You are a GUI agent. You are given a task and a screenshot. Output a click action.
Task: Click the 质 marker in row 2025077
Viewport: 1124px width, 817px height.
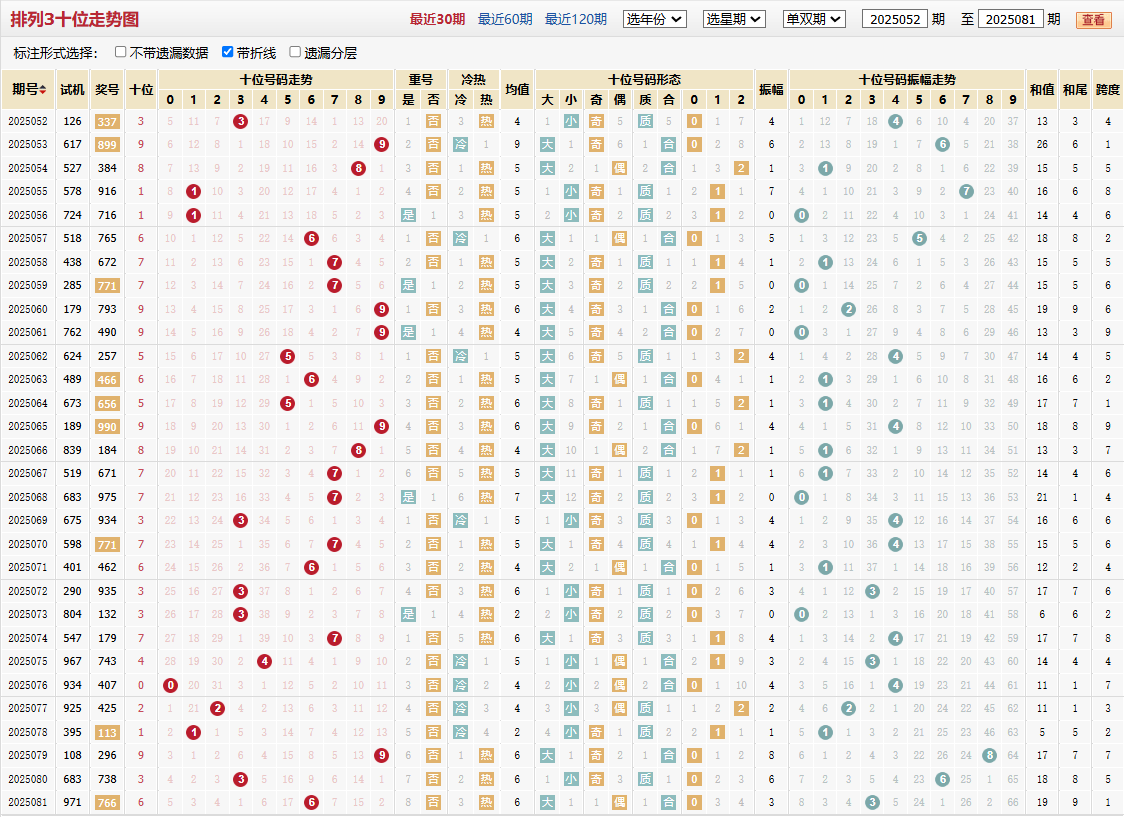(645, 708)
